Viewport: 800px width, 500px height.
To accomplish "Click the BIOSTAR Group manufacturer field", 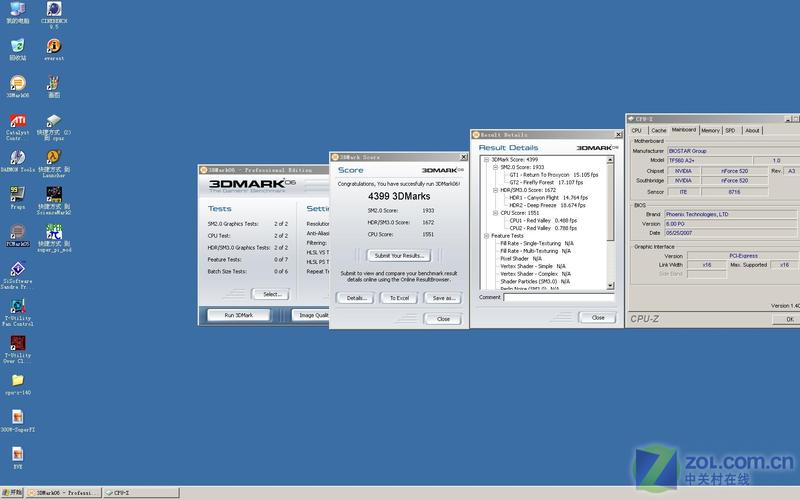I will [x=733, y=151].
